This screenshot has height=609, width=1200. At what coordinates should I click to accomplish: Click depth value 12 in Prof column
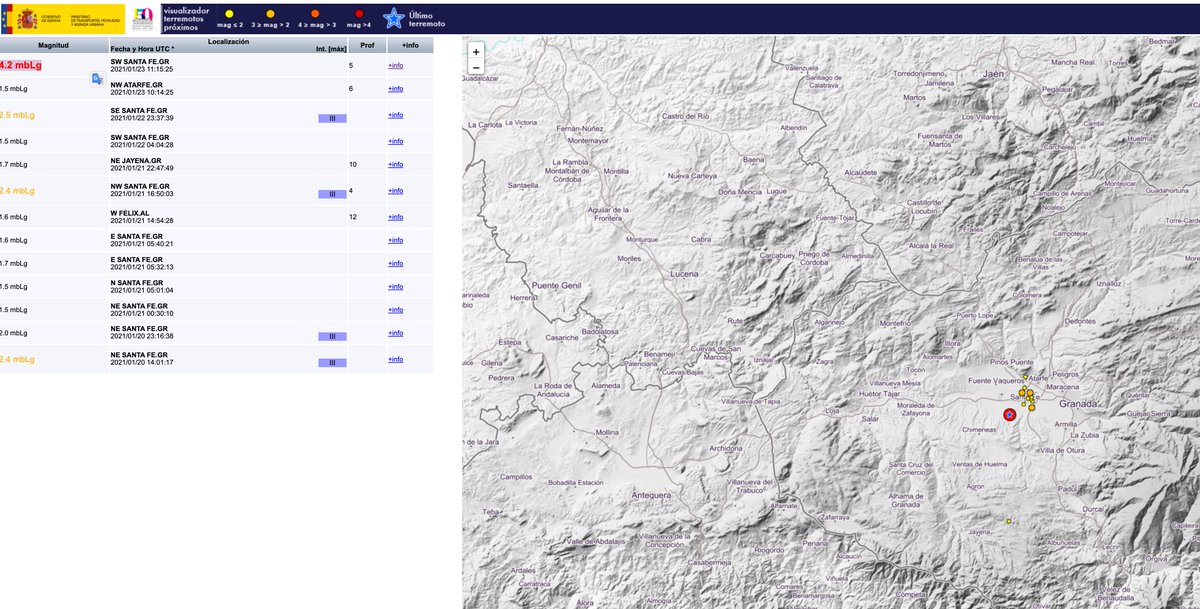[352, 217]
